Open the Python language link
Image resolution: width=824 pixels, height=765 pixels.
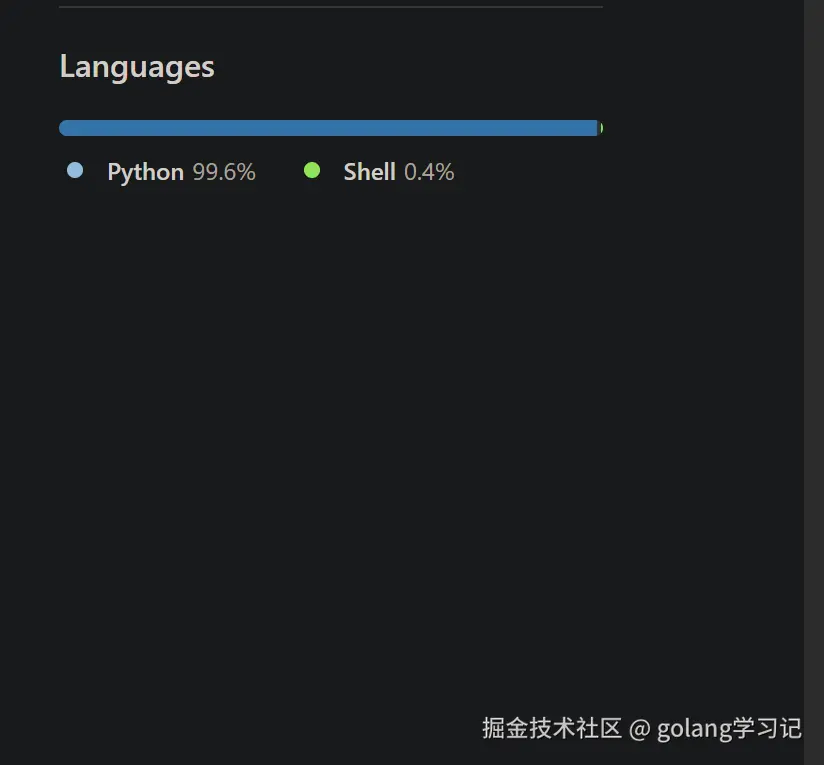tap(146, 172)
